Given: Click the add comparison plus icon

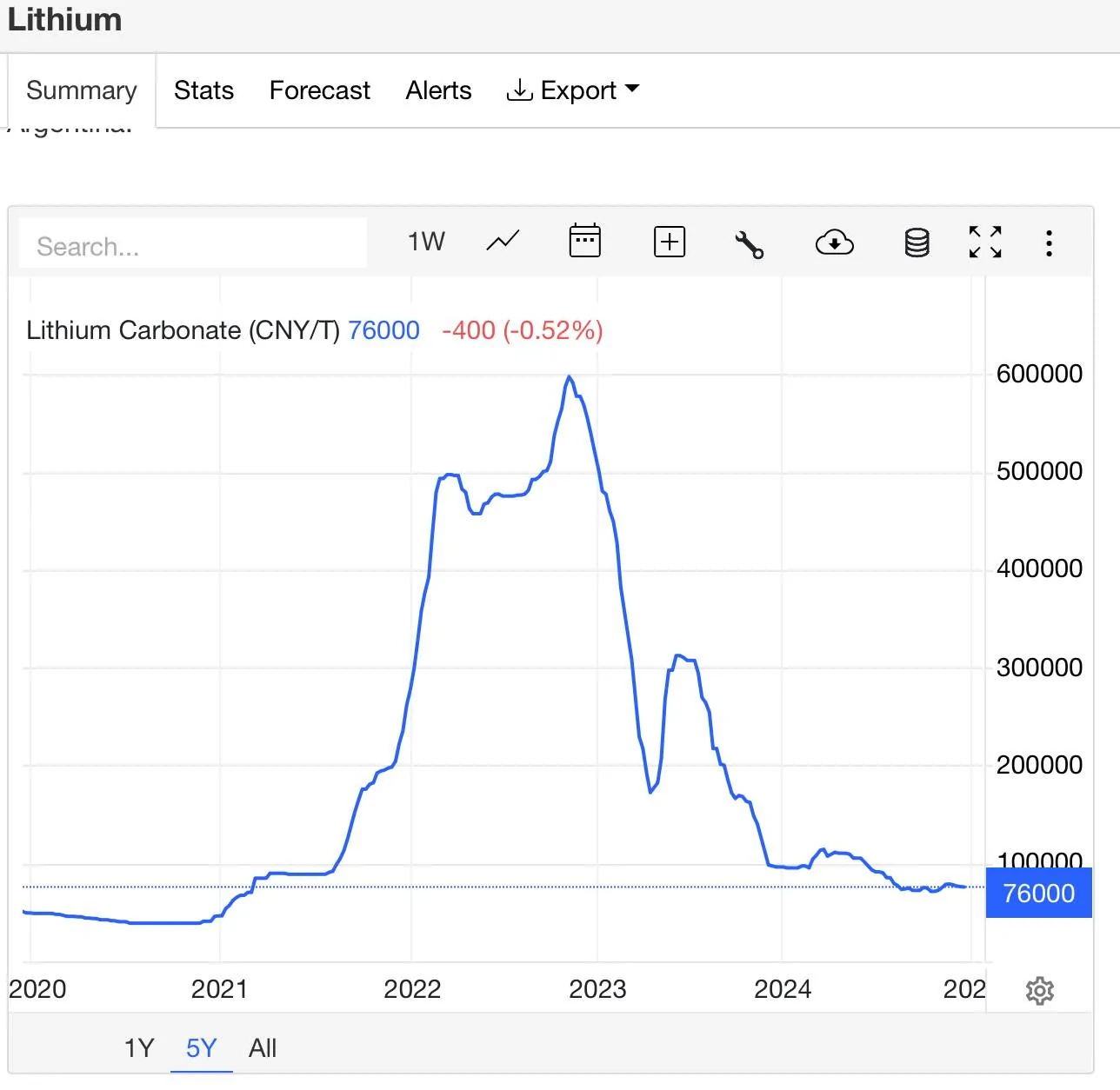Looking at the screenshot, I should coord(669,242).
